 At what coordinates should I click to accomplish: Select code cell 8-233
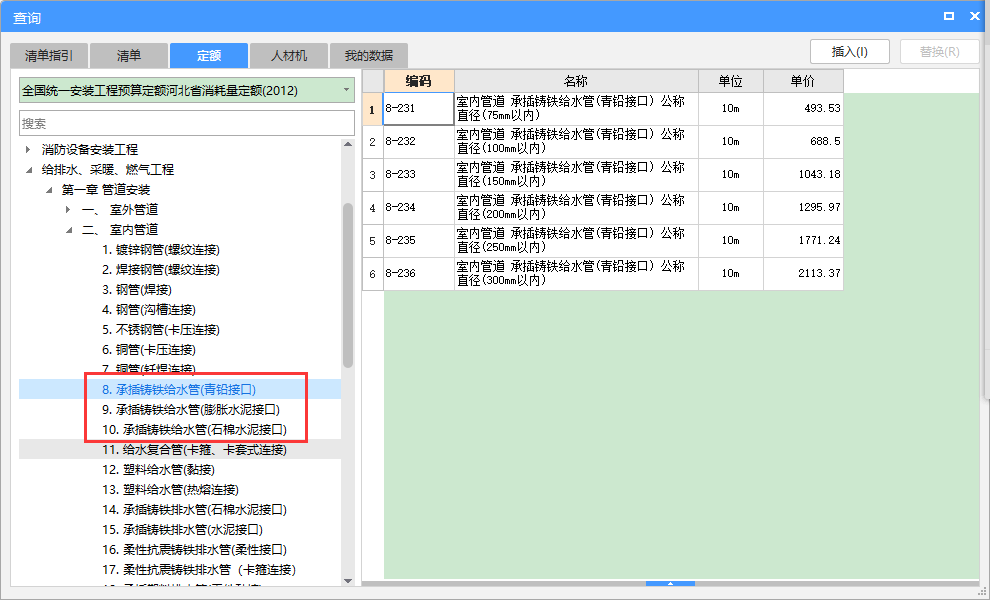point(419,175)
